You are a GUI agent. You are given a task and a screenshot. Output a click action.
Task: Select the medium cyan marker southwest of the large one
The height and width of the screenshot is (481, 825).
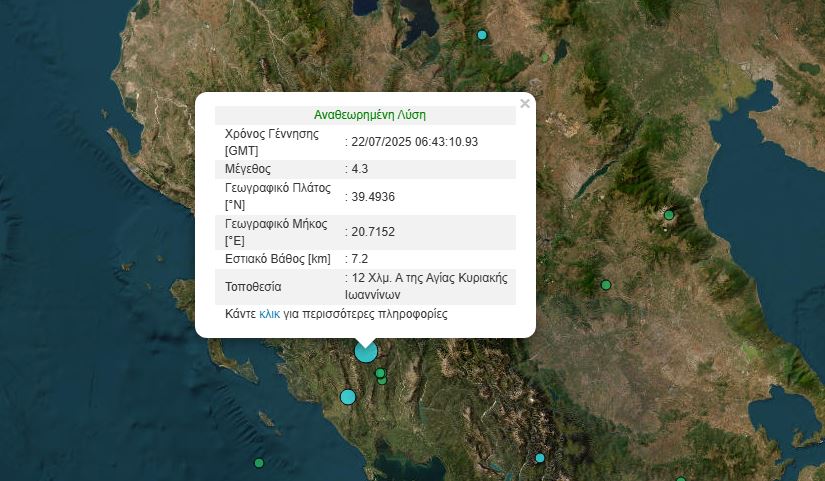[x=348, y=397]
